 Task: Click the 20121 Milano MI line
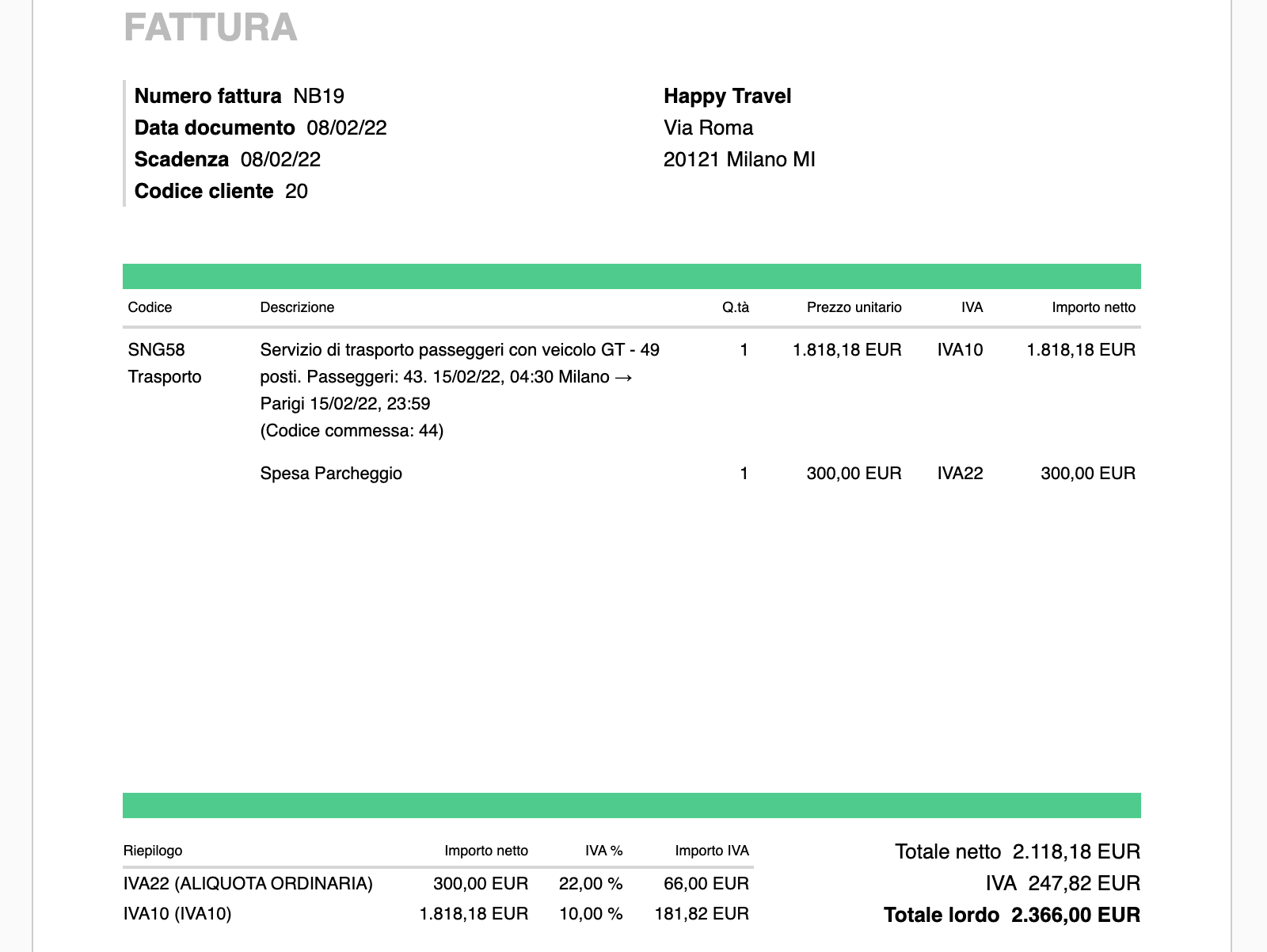click(739, 160)
